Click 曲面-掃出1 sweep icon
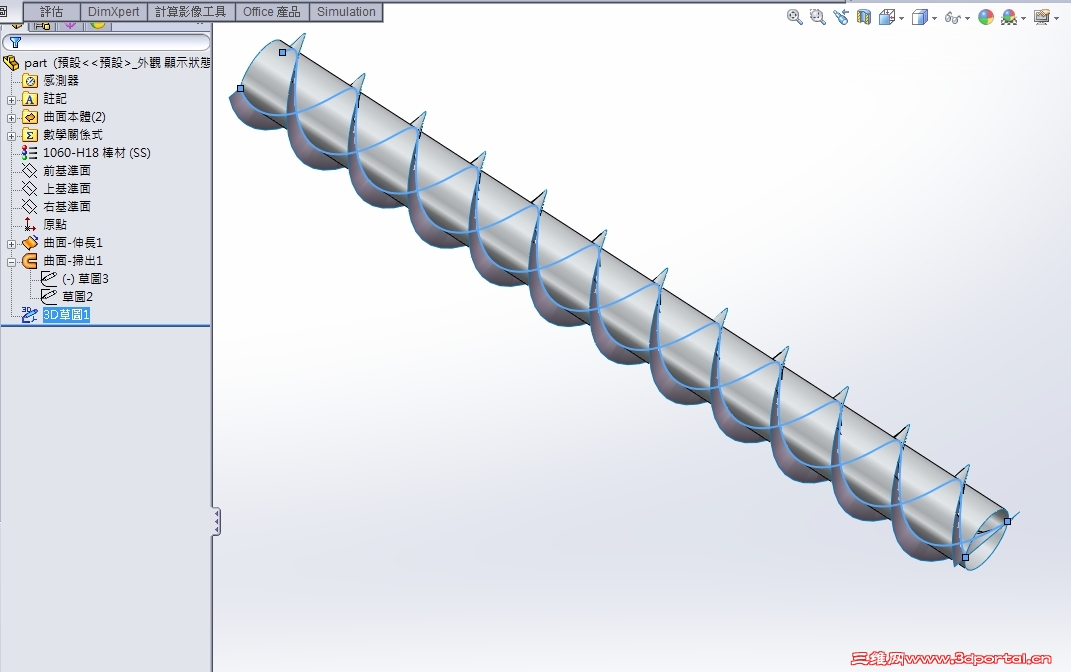 [30, 260]
